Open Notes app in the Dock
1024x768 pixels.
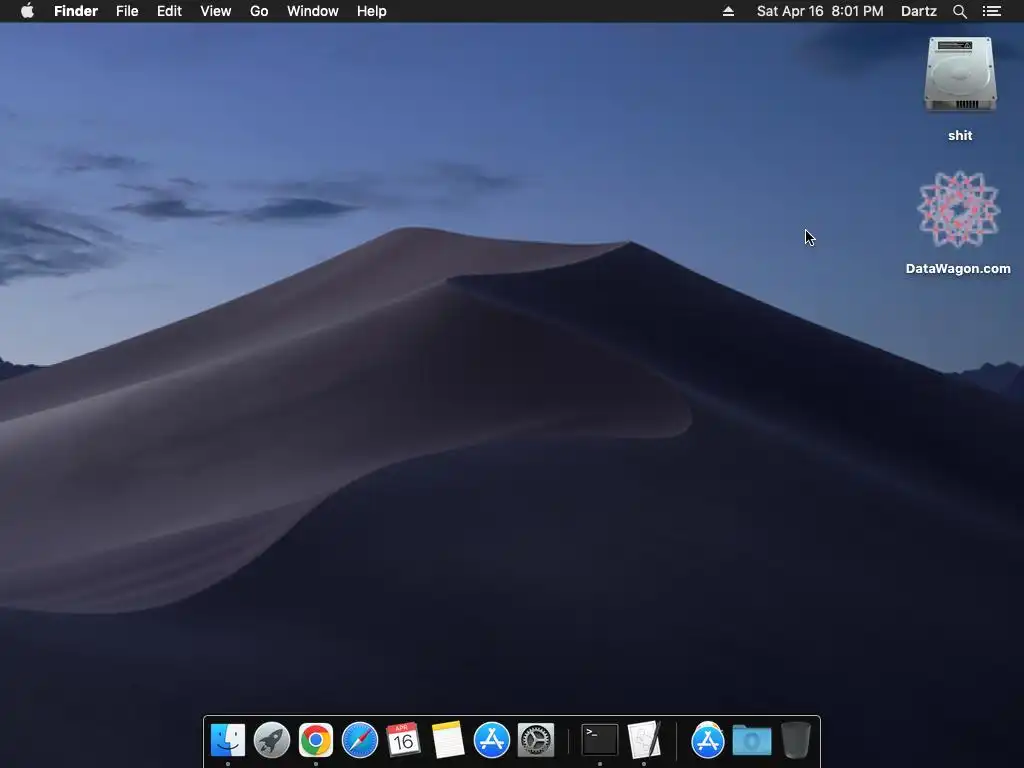pos(447,740)
